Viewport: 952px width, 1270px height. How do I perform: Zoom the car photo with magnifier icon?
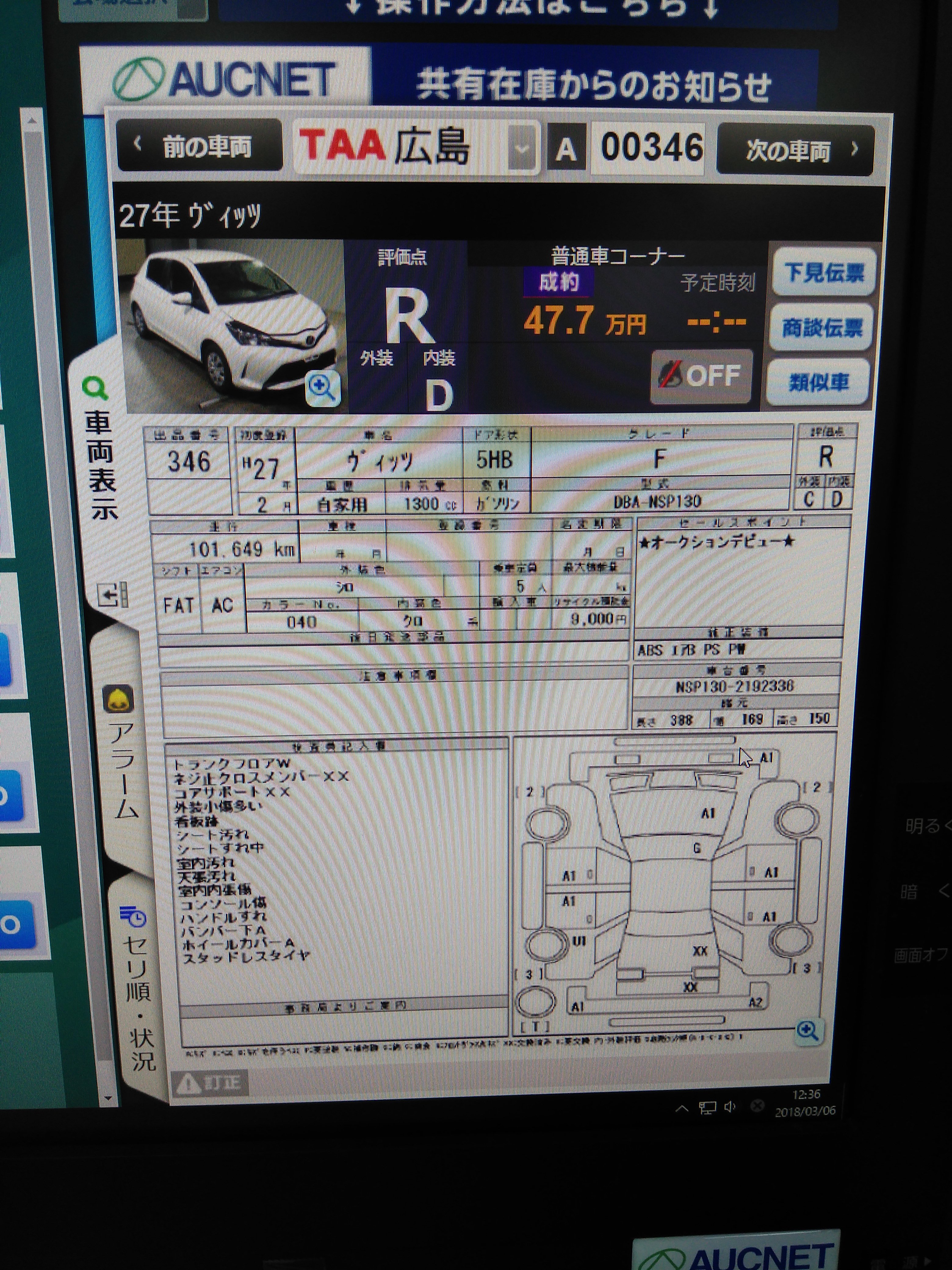[x=323, y=388]
